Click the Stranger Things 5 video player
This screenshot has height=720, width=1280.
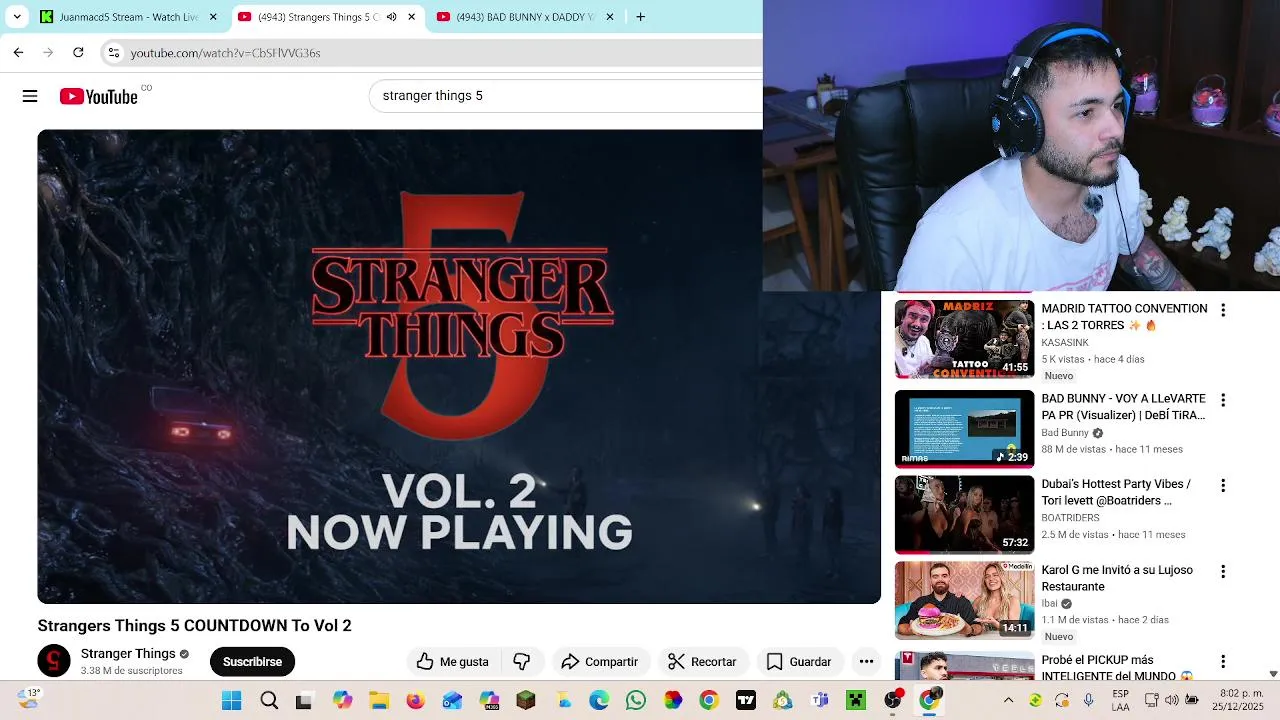[x=459, y=366]
